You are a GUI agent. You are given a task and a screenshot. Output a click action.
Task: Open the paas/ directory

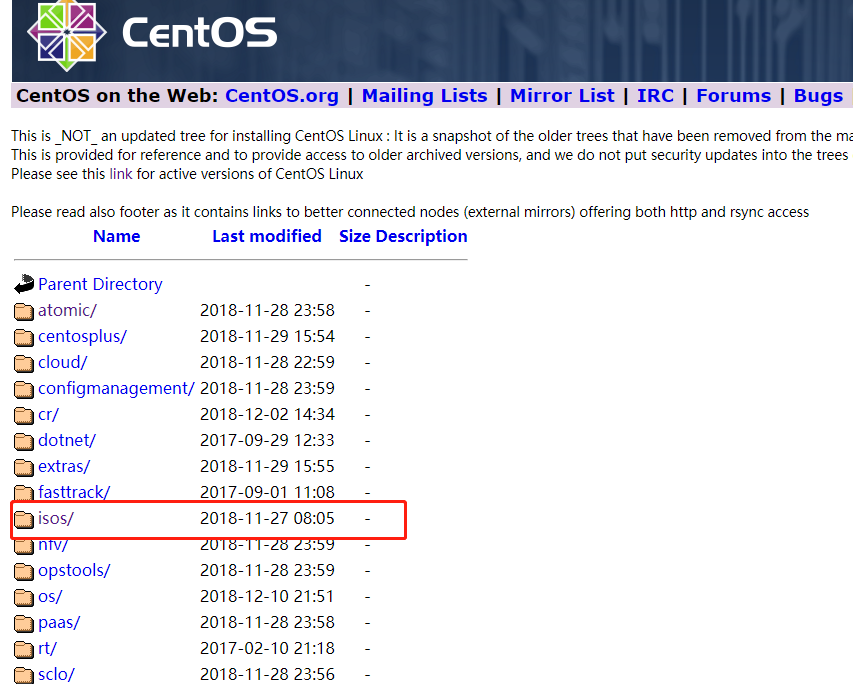coord(59,623)
